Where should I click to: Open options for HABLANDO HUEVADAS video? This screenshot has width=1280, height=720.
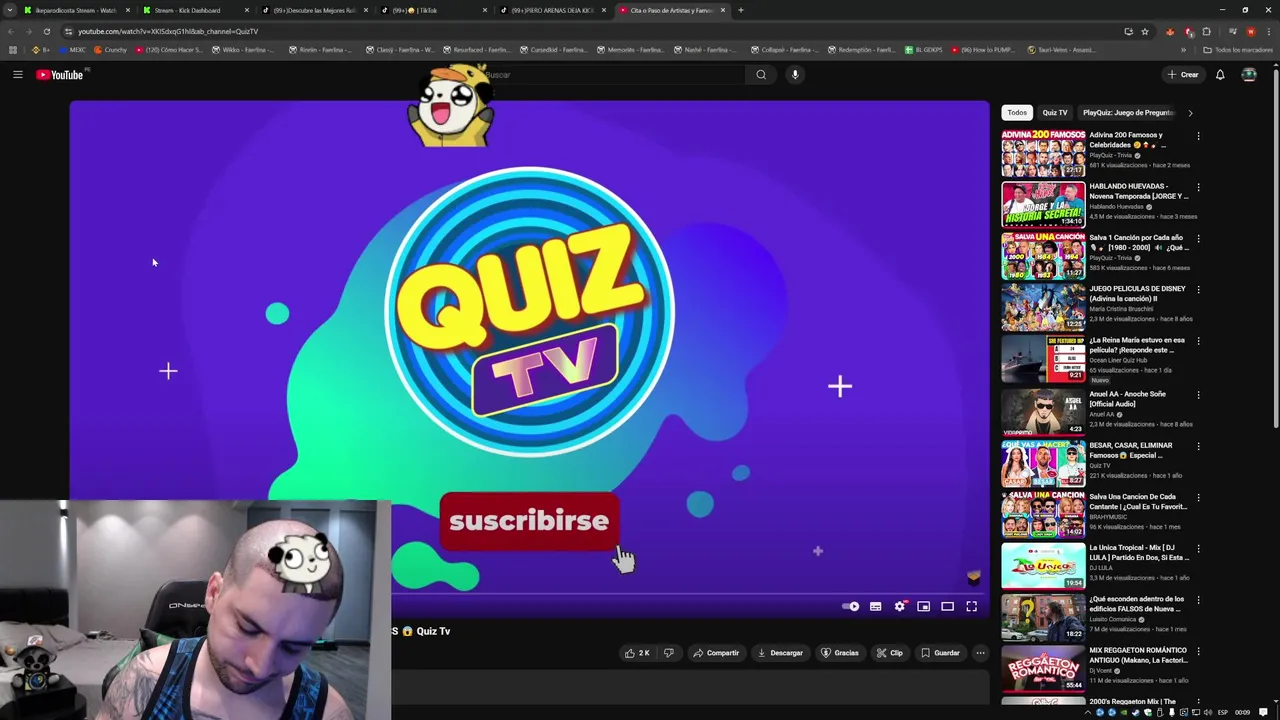[x=1198, y=187]
